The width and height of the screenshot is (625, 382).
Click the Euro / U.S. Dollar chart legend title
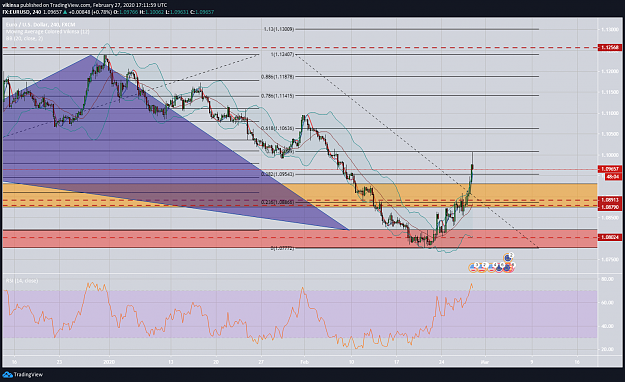point(40,25)
